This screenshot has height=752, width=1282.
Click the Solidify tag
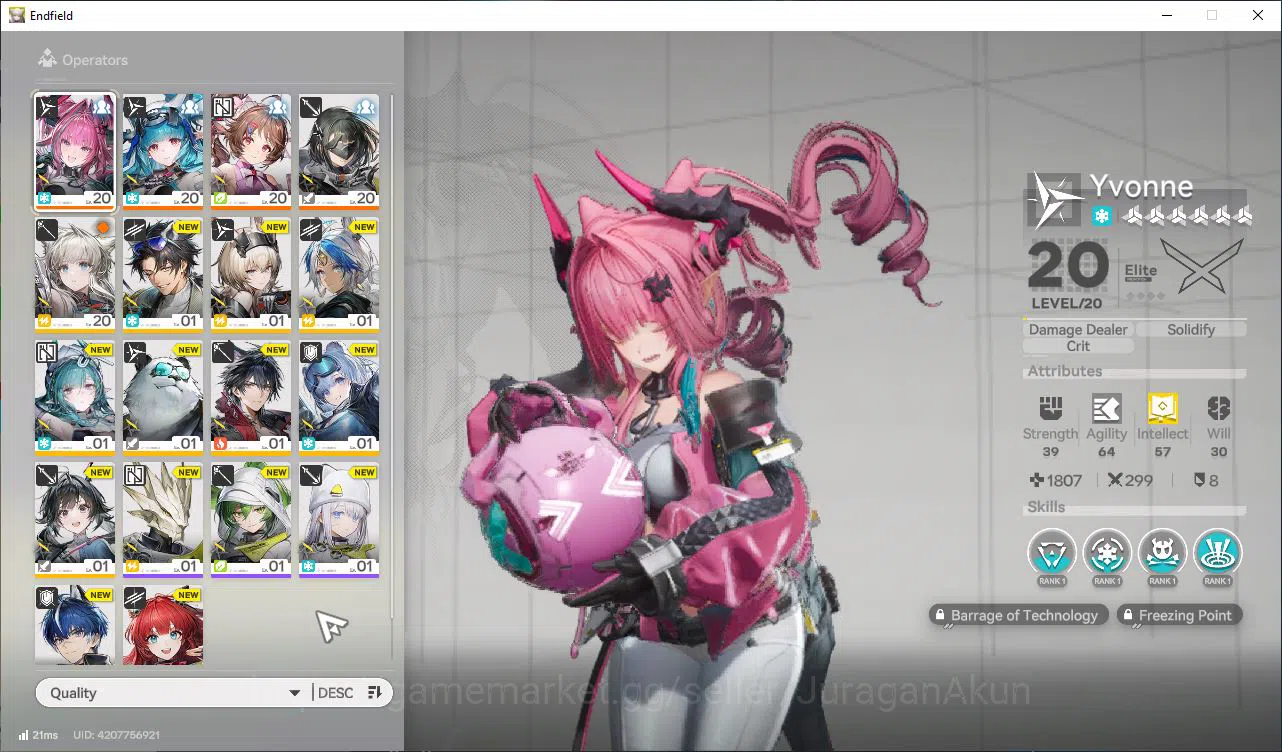1191,329
